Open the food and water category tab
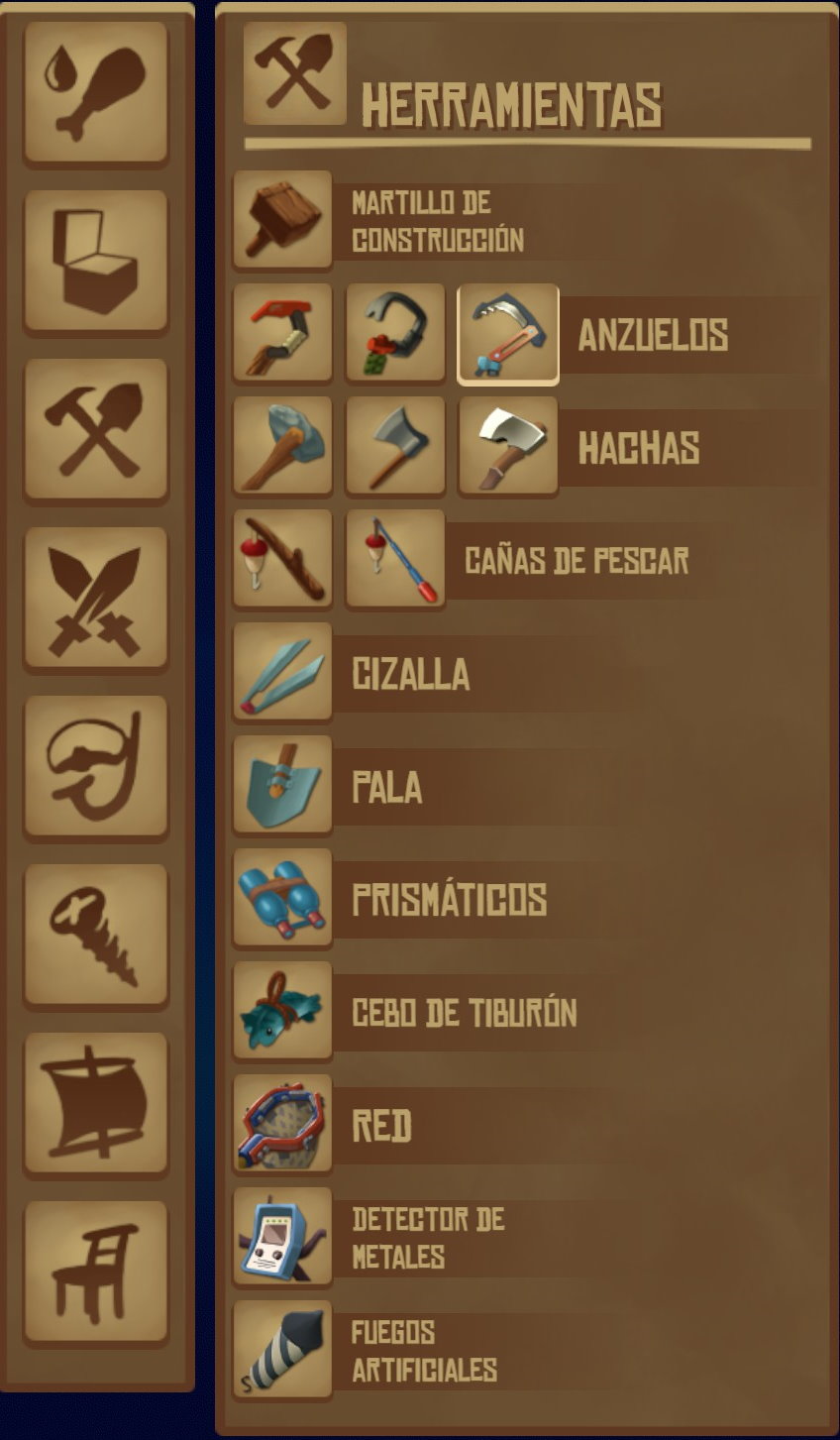 point(96,92)
